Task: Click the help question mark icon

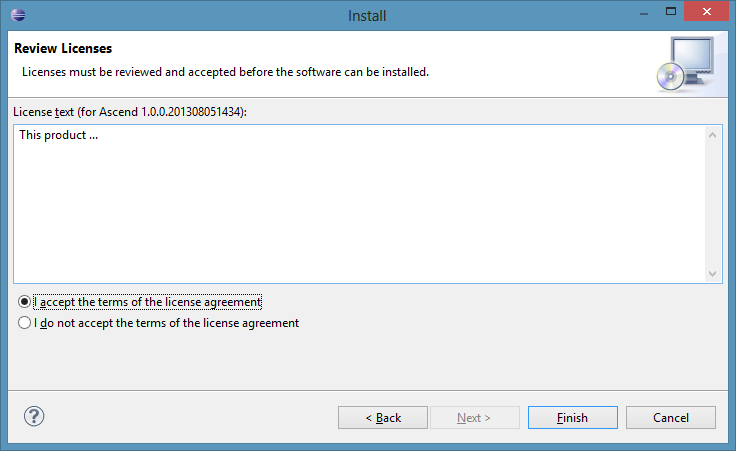Action: pyautogui.click(x=34, y=416)
